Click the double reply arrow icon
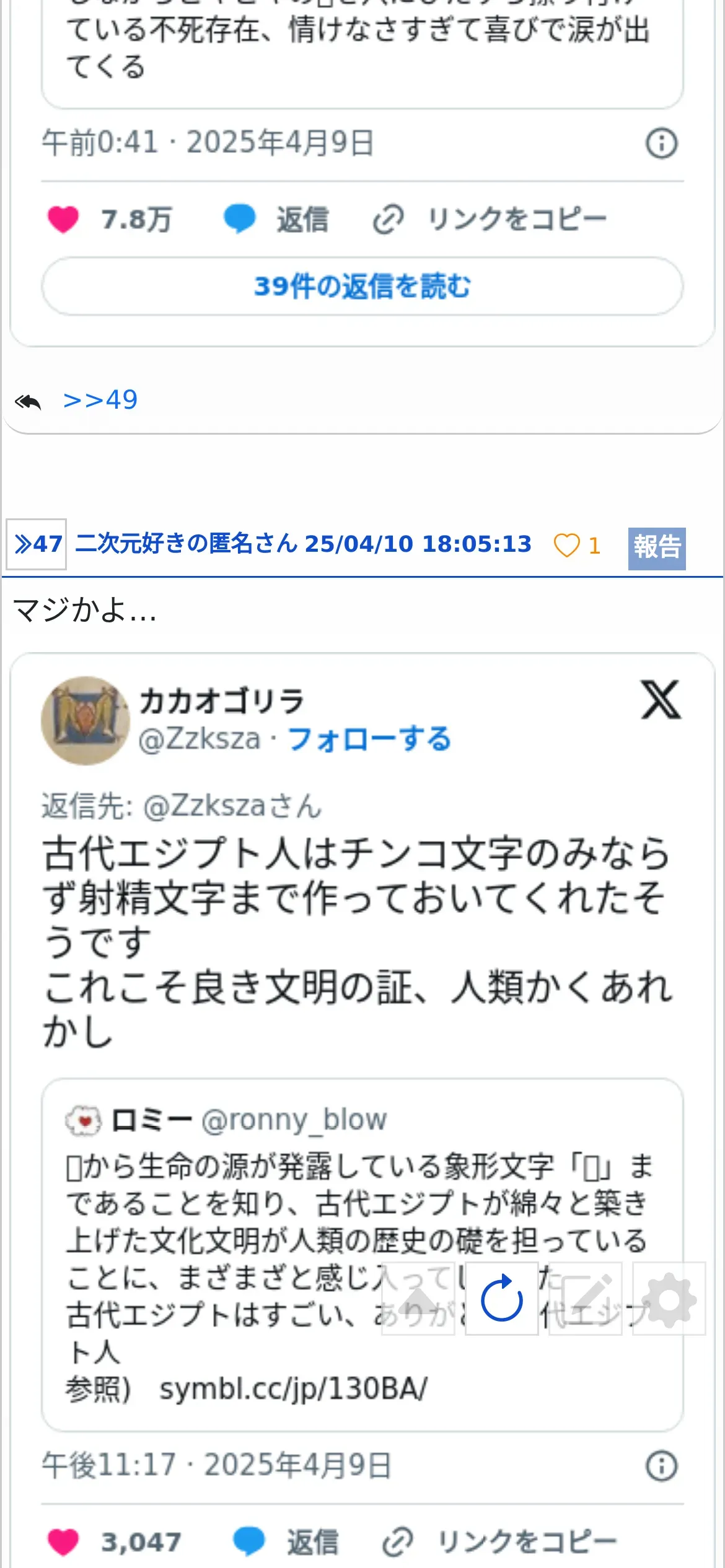 28,402
